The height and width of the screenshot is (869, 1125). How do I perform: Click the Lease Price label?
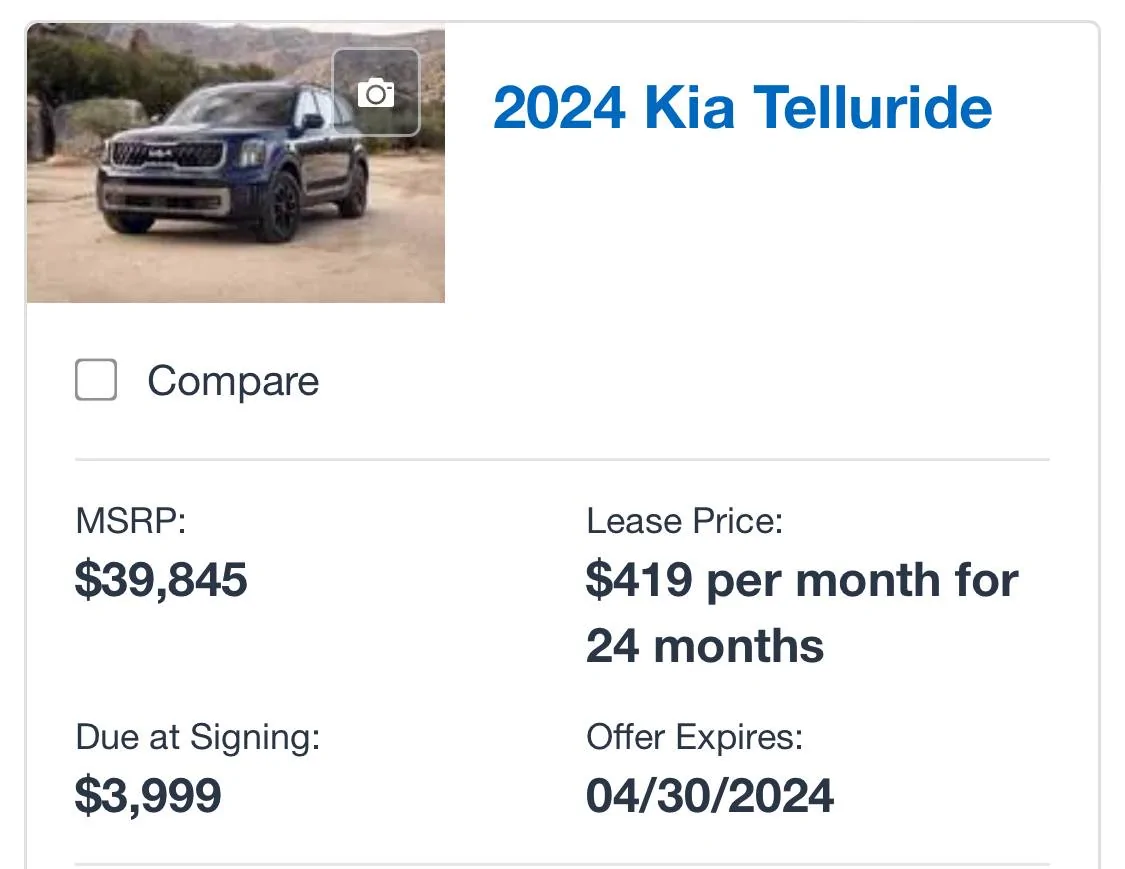[684, 521]
